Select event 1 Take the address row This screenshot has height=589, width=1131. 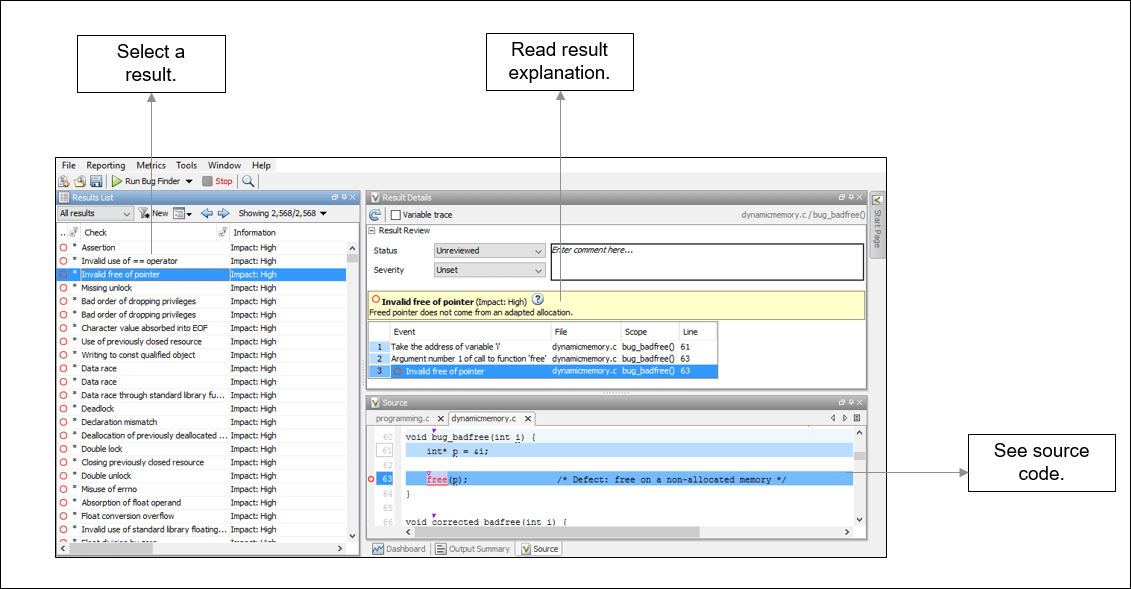coord(543,347)
